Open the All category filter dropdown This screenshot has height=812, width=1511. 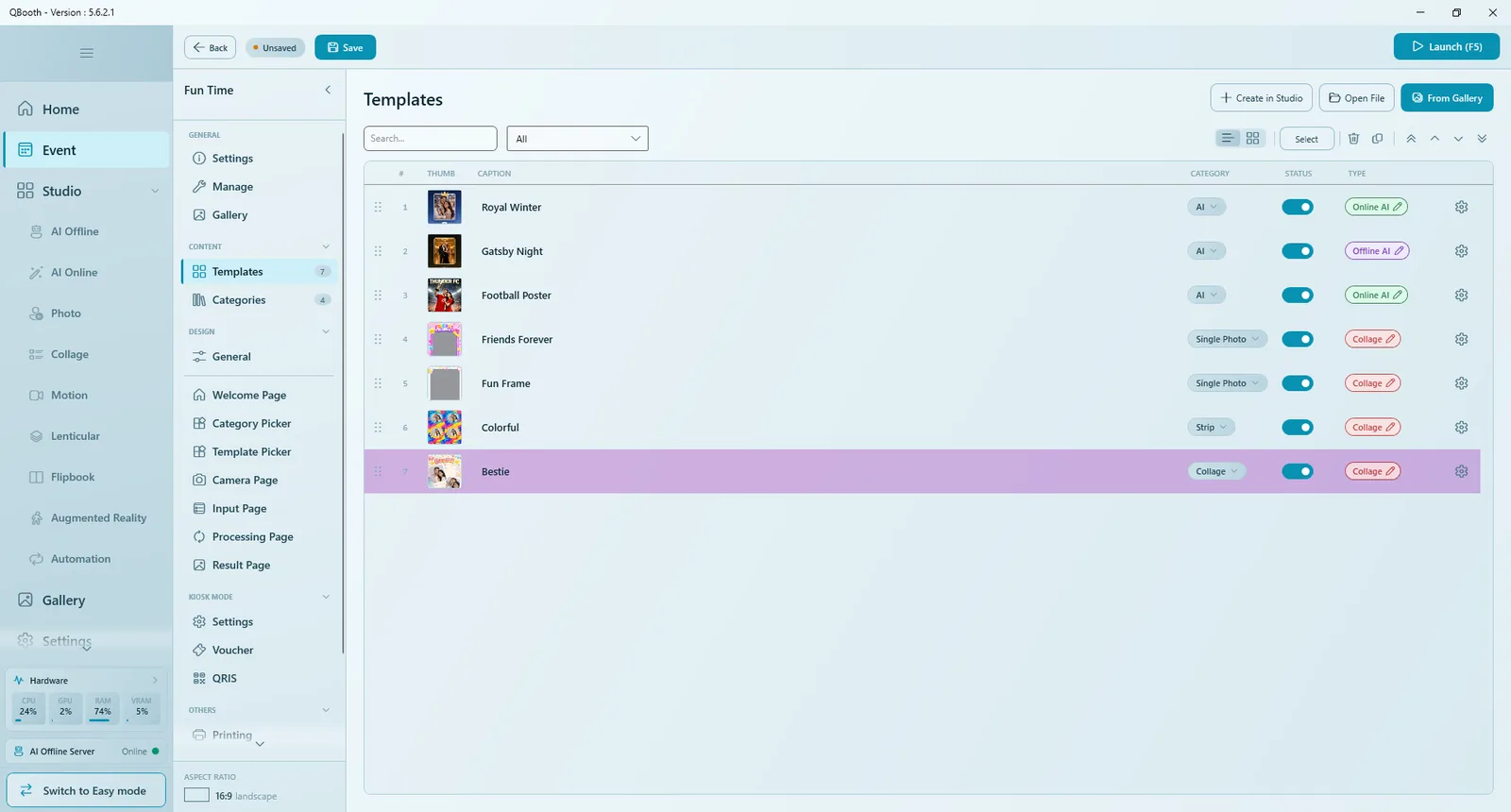(x=577, y=139)
